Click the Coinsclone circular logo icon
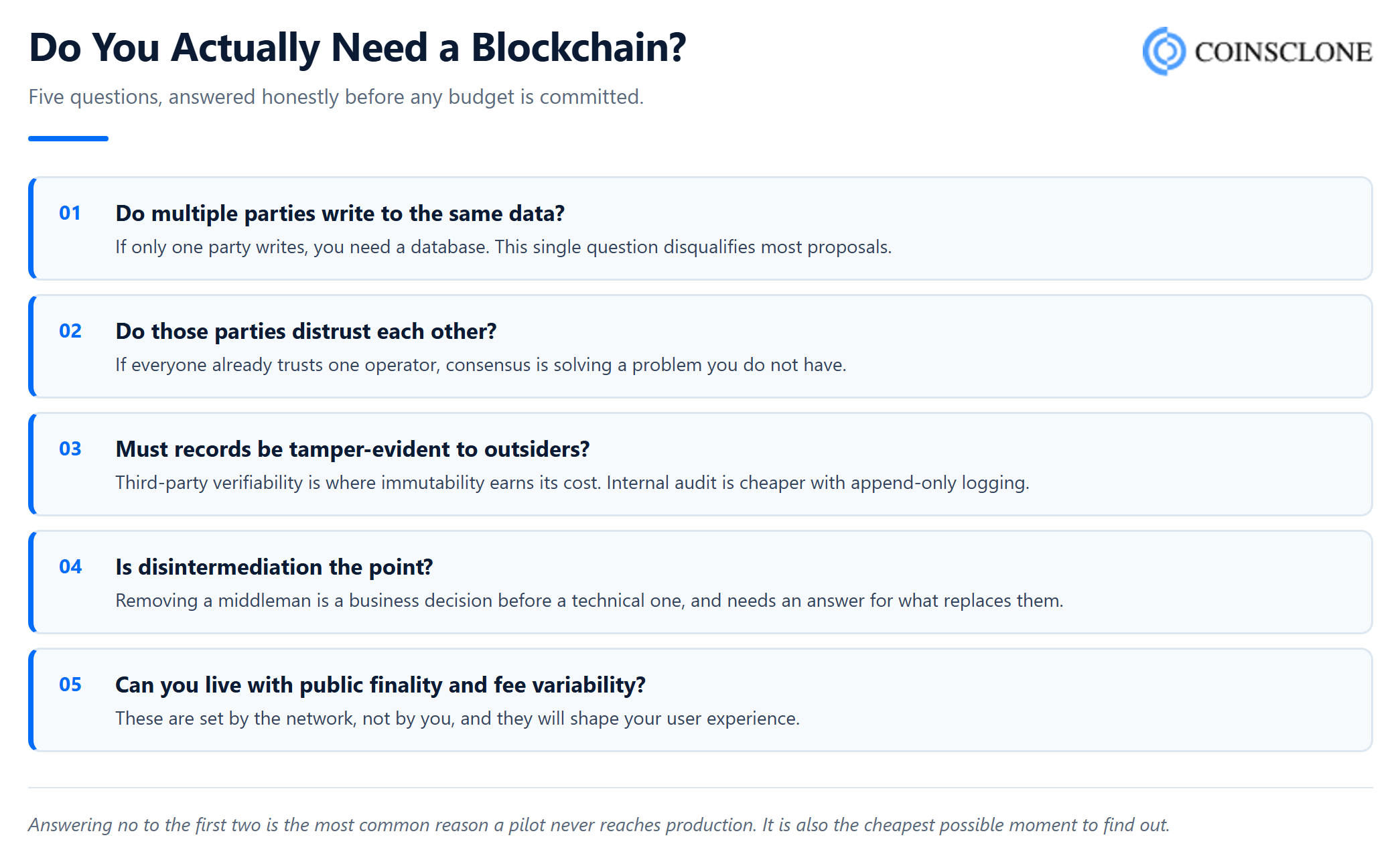 pyautogui.click(x=1164, y=51)
